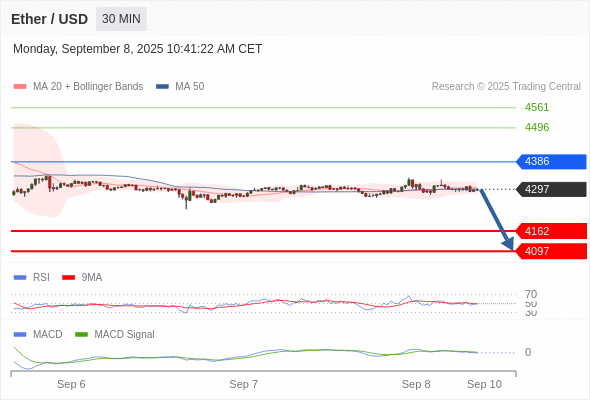This screenshot has width=590, height=400.
Task: Toggle the RSI legend marker
Action: point(20,278)
